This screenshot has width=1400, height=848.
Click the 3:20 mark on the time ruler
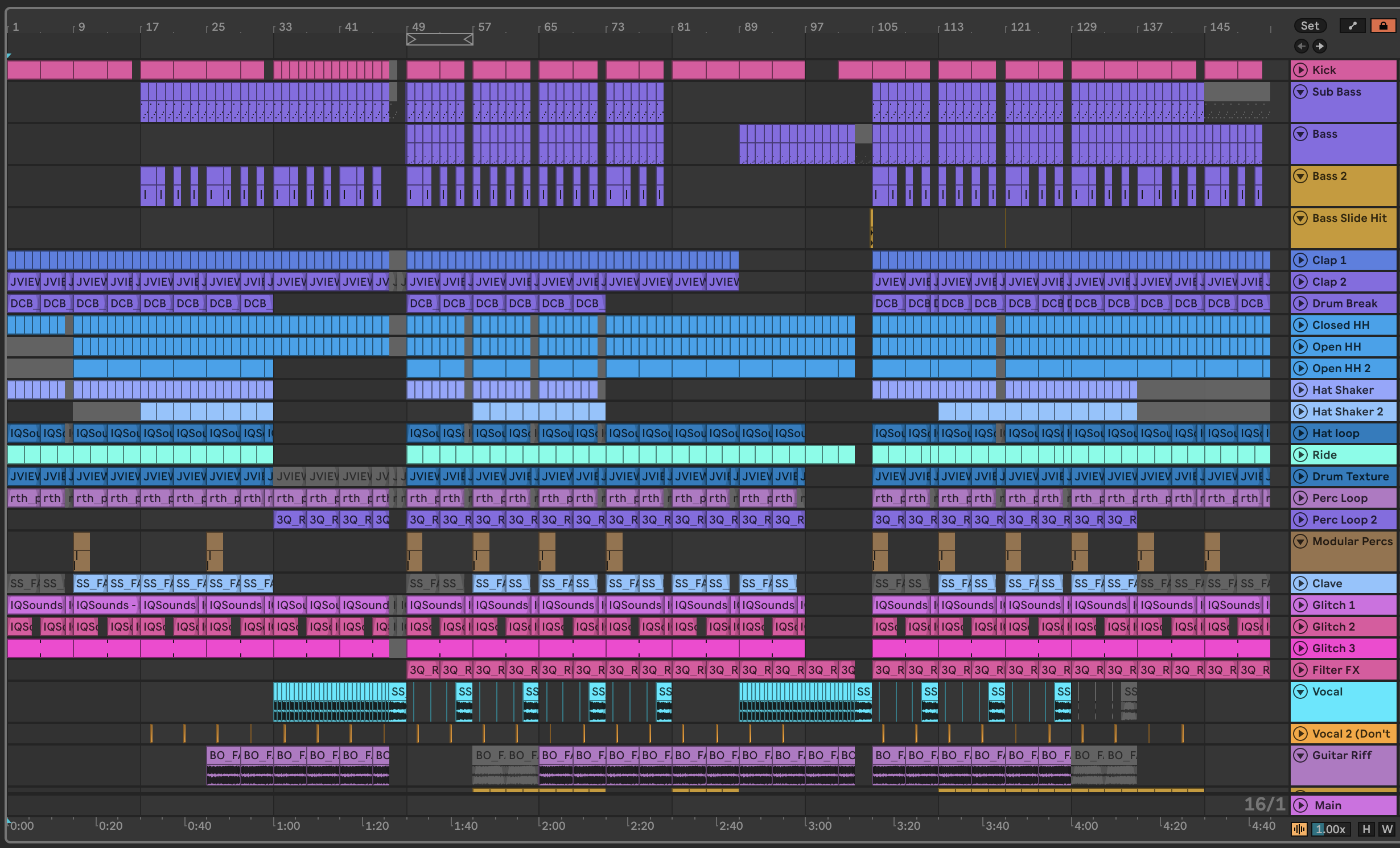point(908,826)
